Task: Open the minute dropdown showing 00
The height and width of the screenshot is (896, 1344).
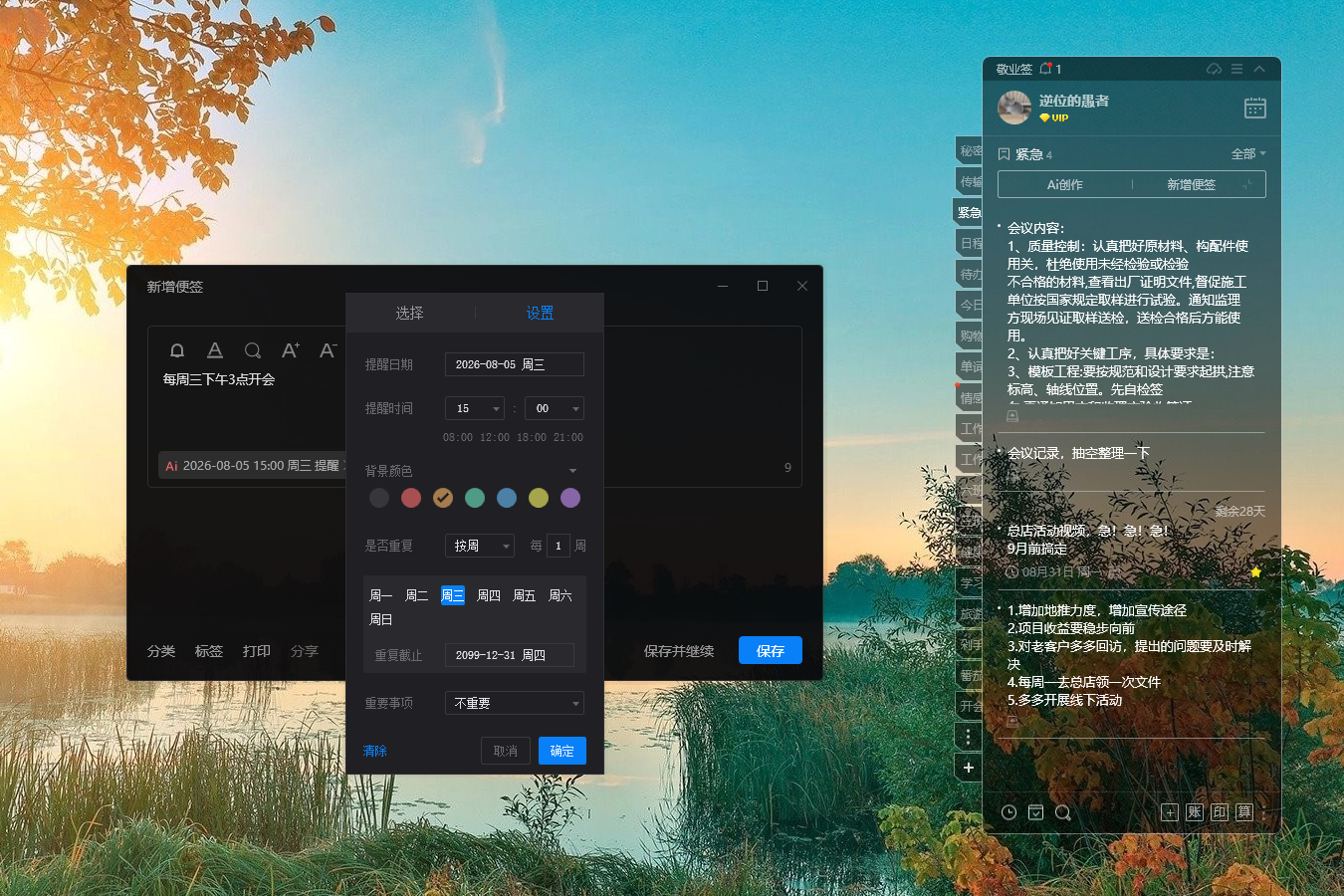Action: 555,408
